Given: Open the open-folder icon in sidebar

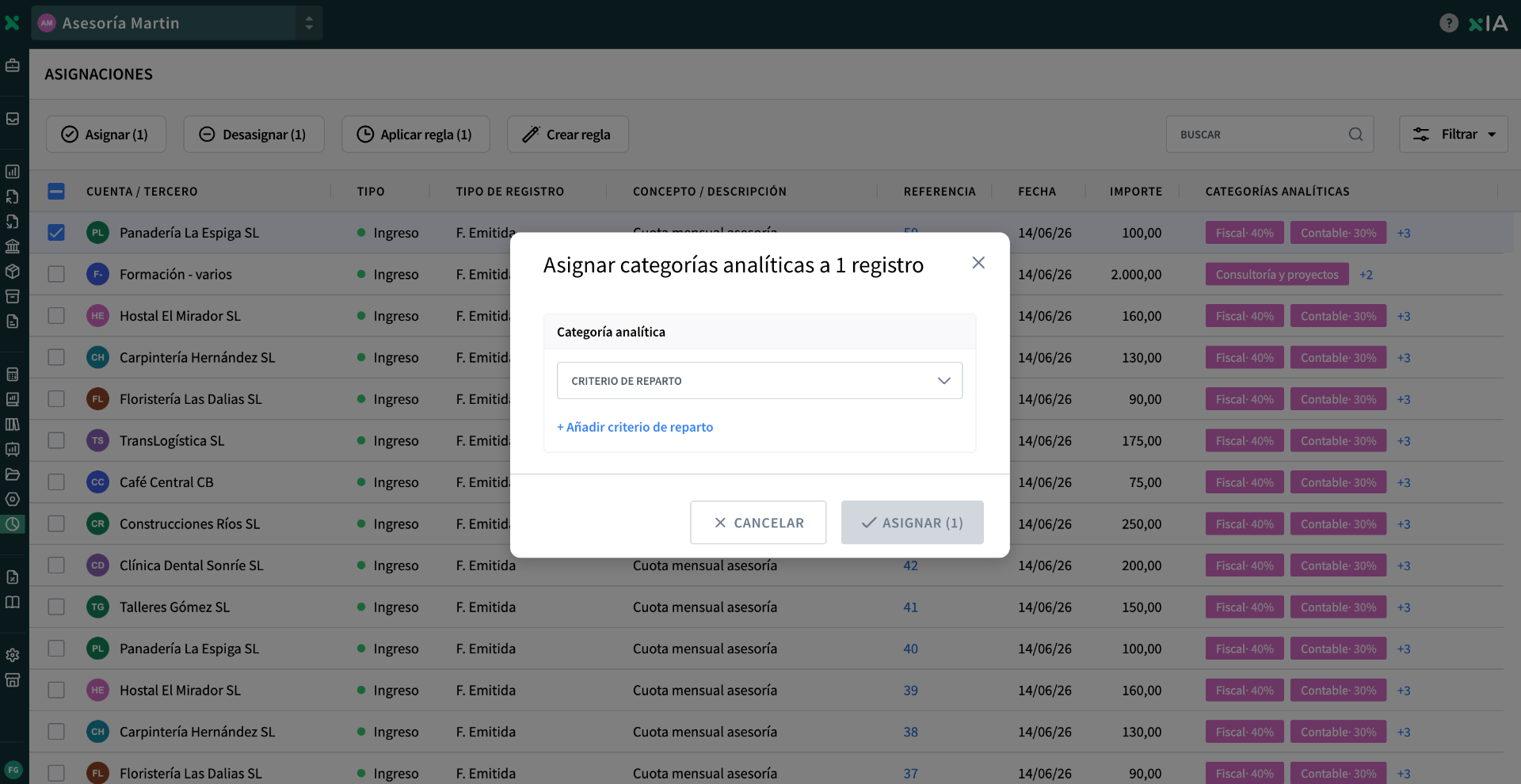Looking at the screenshot, I should point(13,474).
